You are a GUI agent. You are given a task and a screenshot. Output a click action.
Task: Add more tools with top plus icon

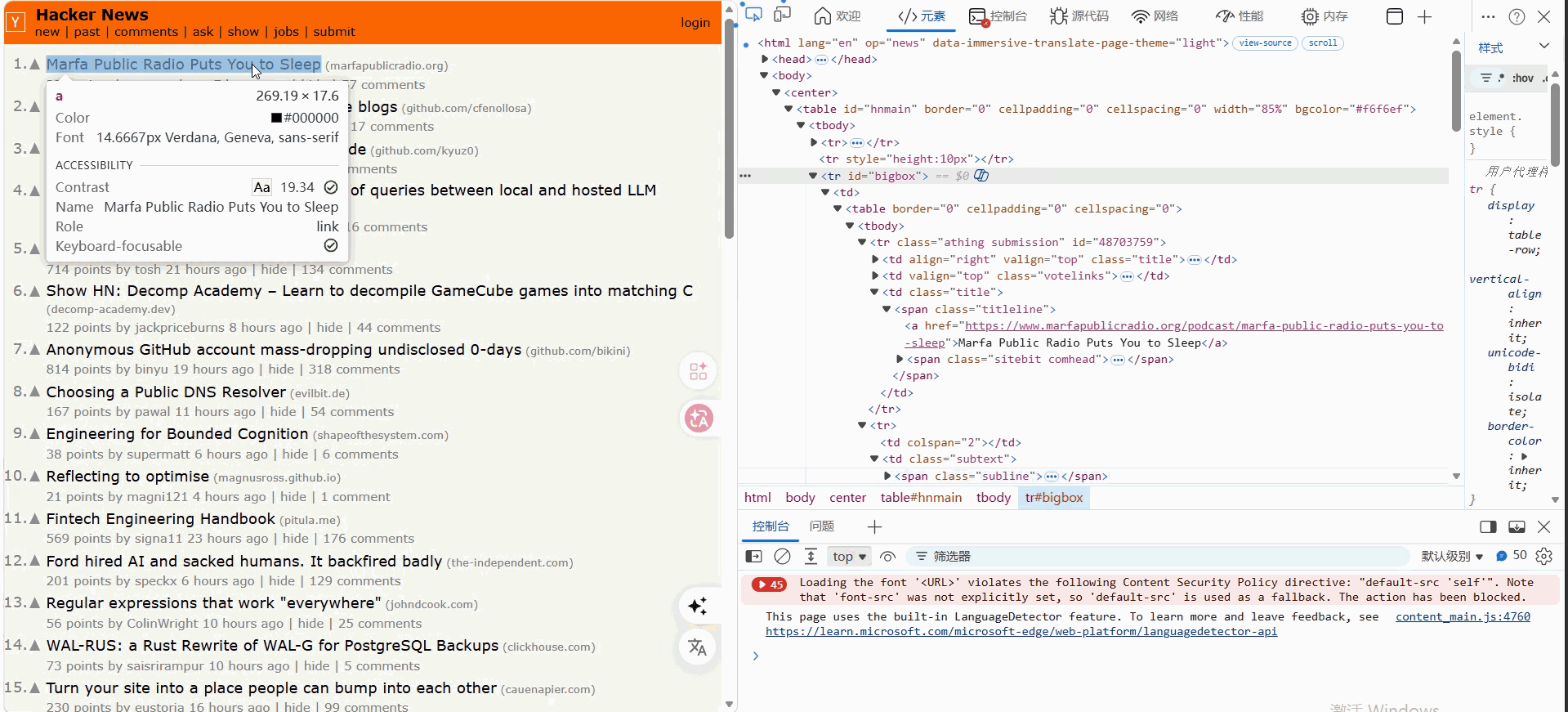1424,16
